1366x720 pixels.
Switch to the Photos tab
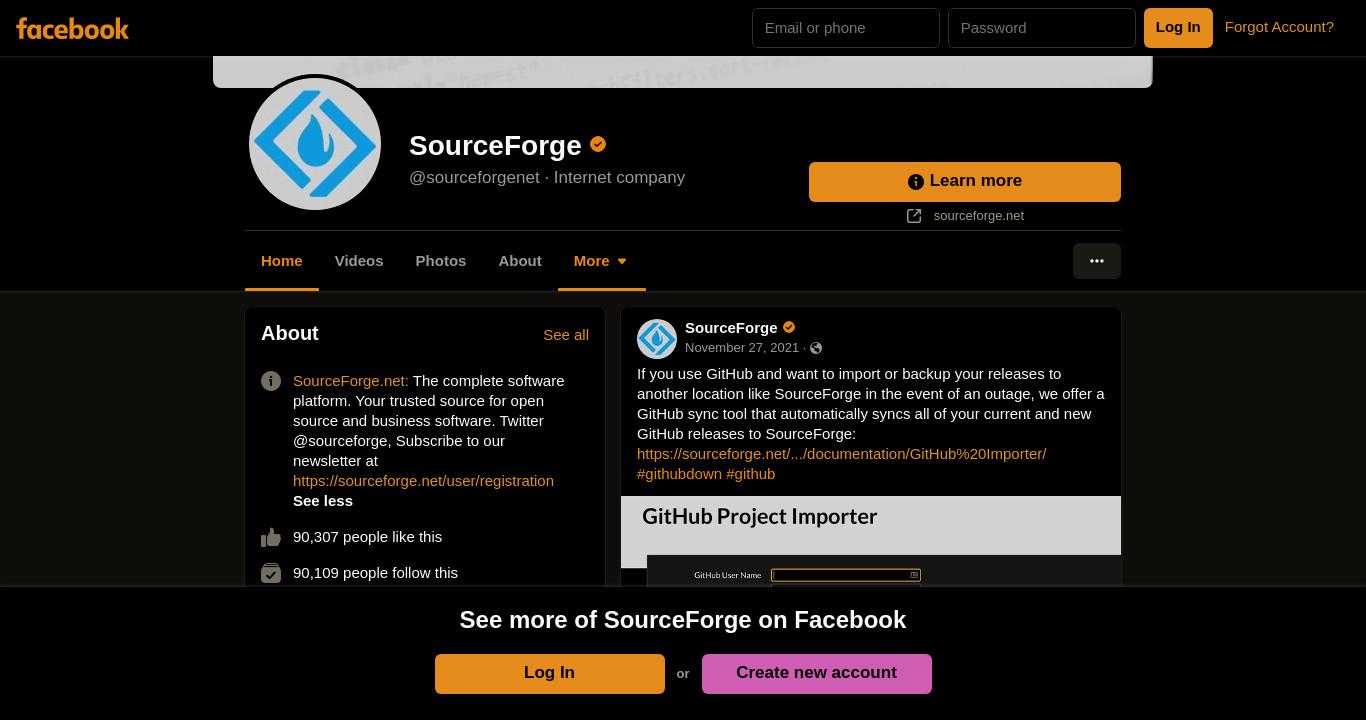click(441, 261)
